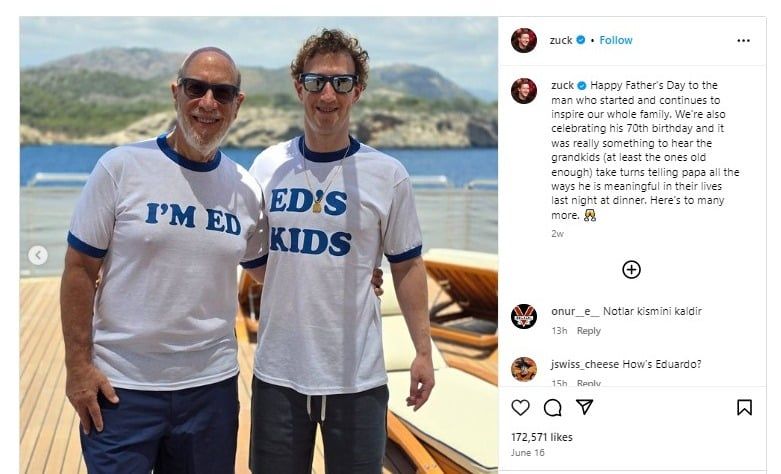The image size is (781, 474).
Task: Load more comments with plus circle
Action: tap(631, 269)
